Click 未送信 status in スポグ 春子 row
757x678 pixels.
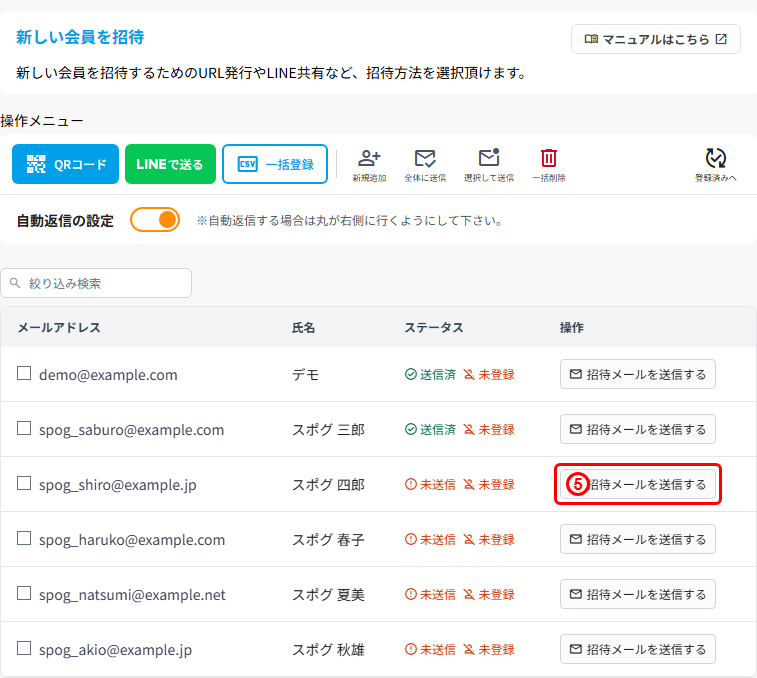click(x=430, y=540)
